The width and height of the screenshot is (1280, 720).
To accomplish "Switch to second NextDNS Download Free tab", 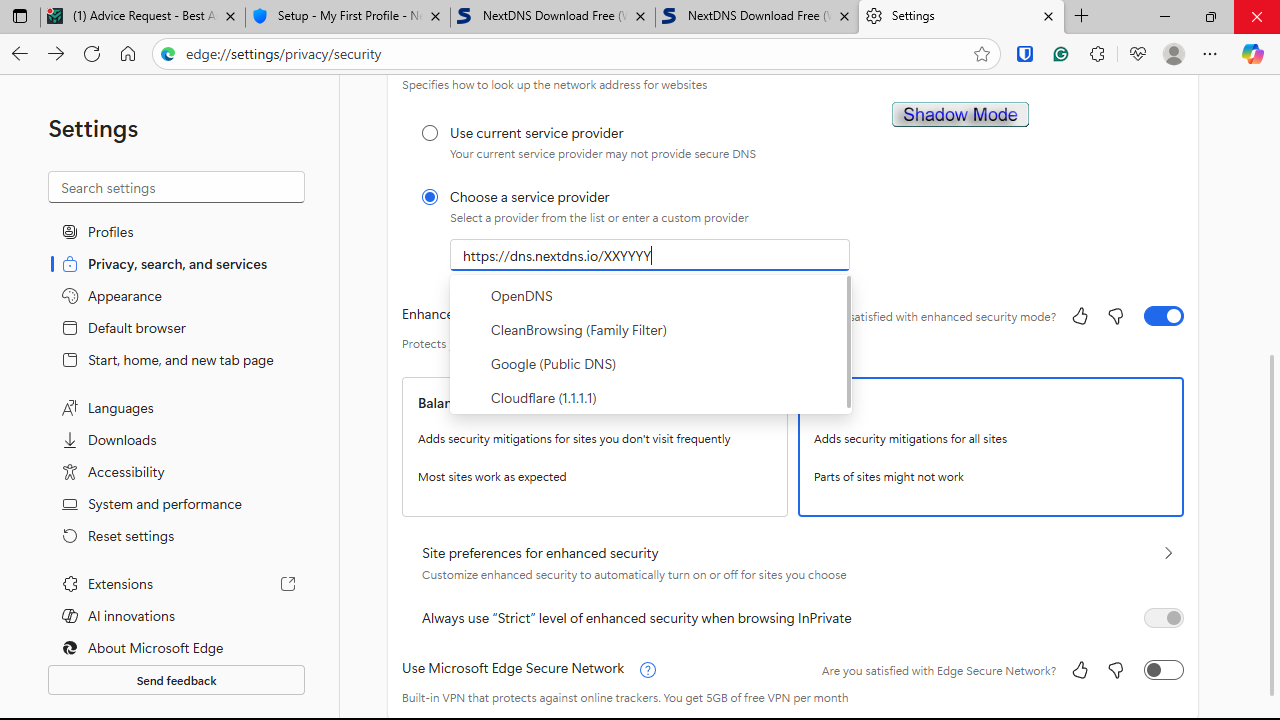I will pyautogui.click(x=757, y=16).
